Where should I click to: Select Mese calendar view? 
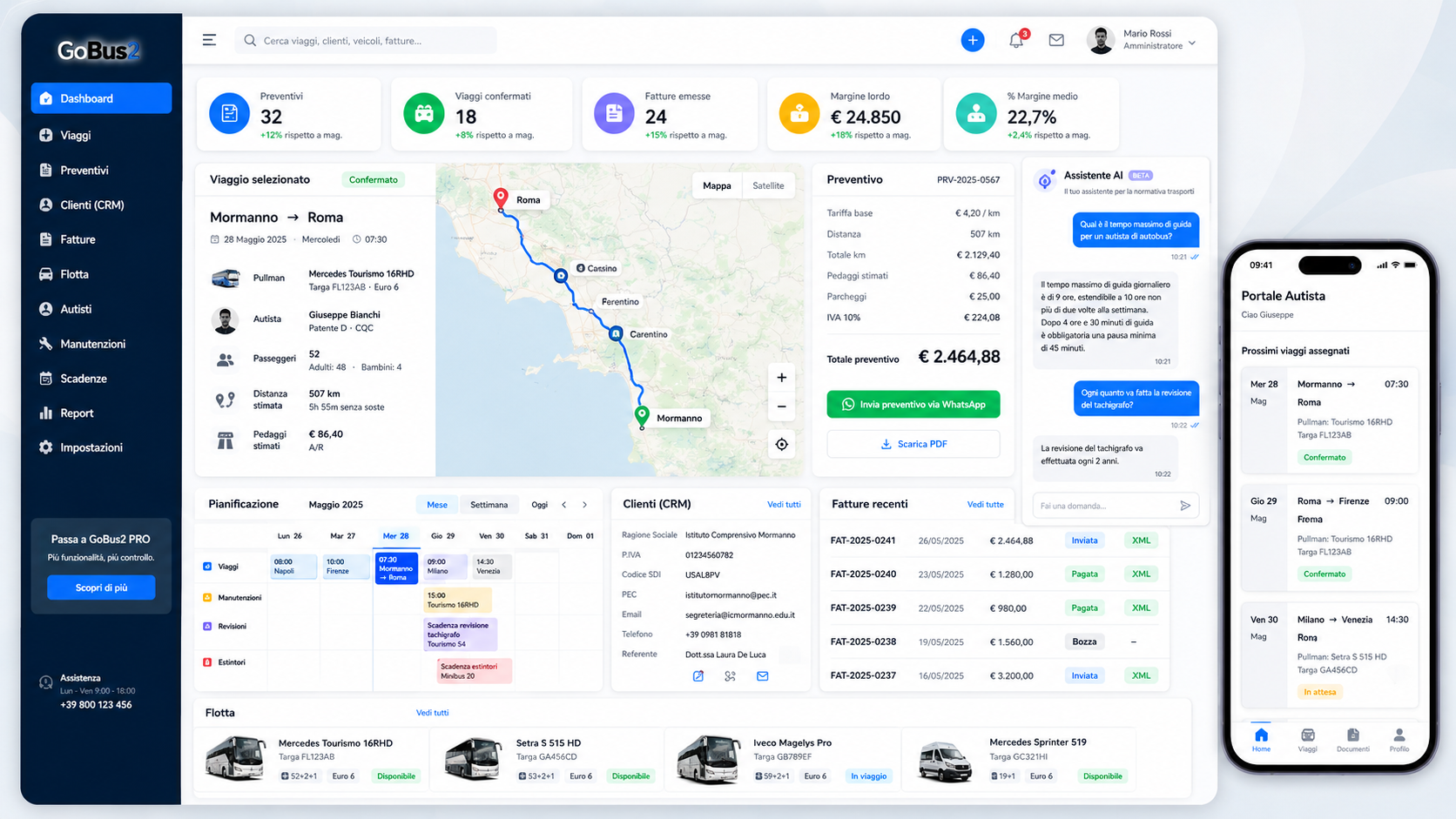pyautogui.click(x=437, y=505)
